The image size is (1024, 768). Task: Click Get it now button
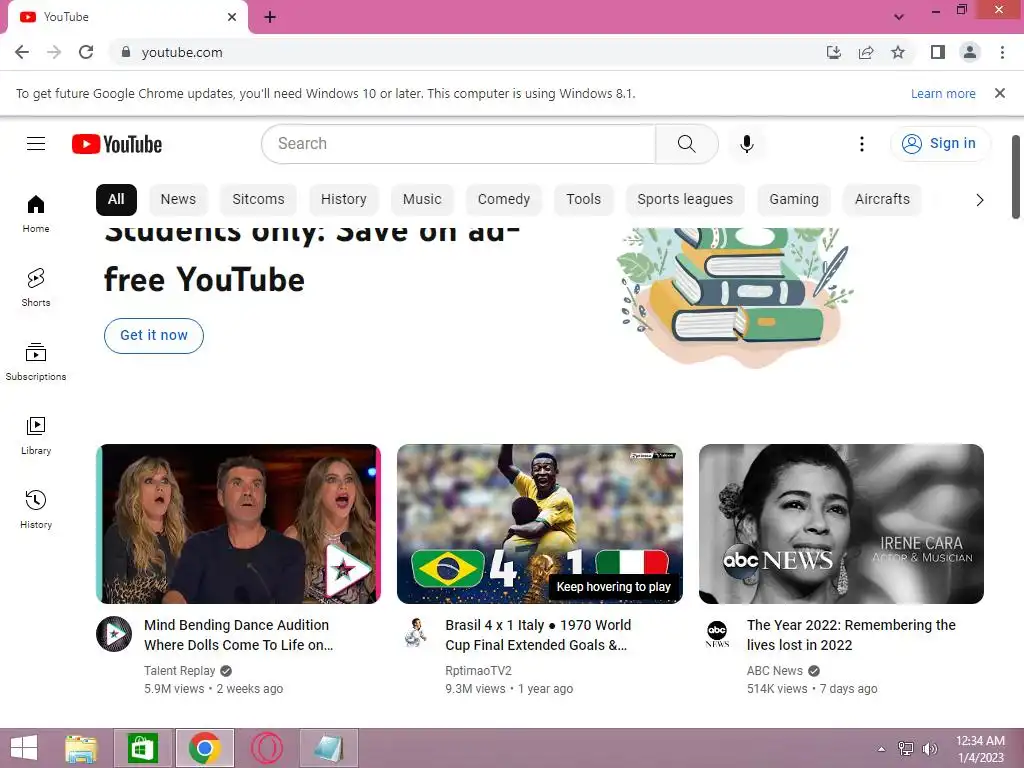(153, 336)
